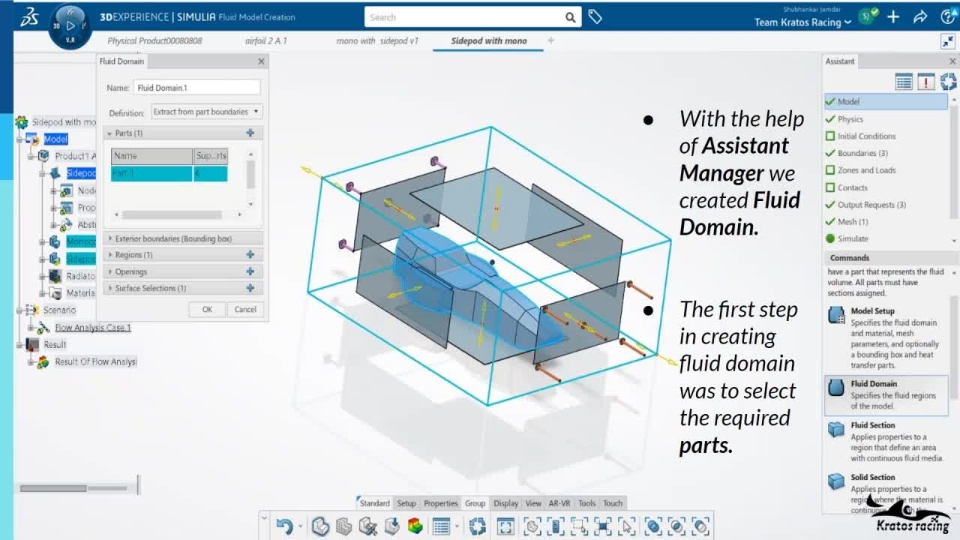Click the search magnifier icon

coord(570,17)
